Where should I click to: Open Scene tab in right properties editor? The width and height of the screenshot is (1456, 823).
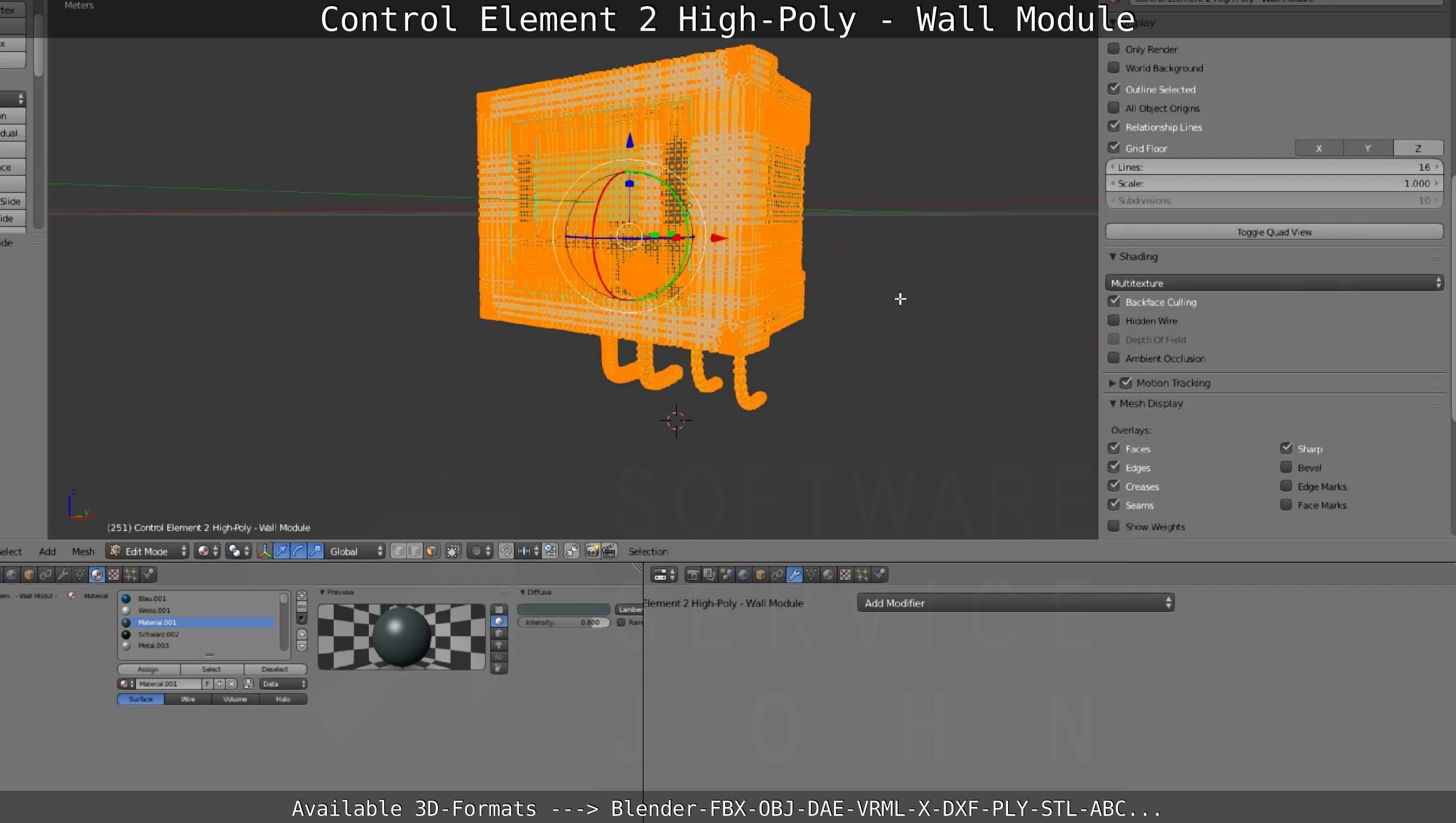tap(726, 574)
